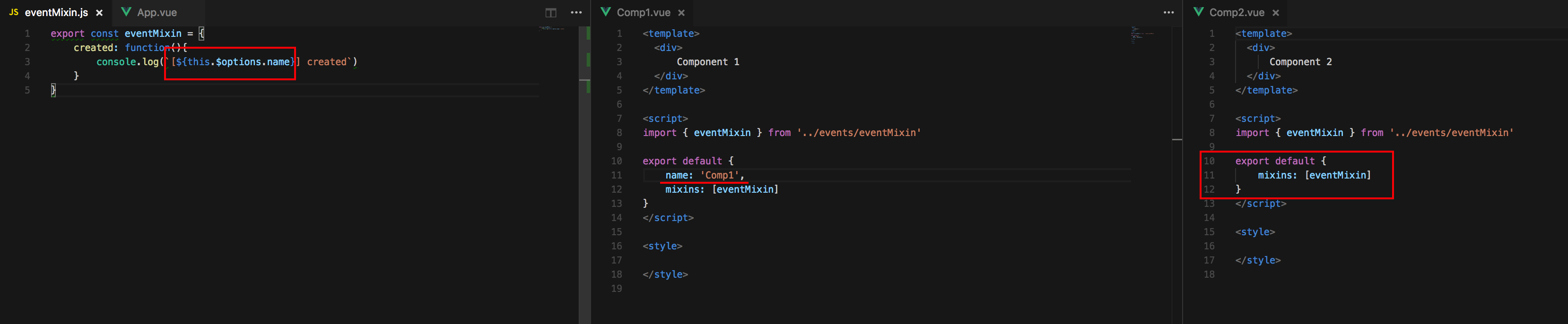Click the minimap in Comp1.vue editor
The image size is (1568, 324).
(x=1141, y=35)
